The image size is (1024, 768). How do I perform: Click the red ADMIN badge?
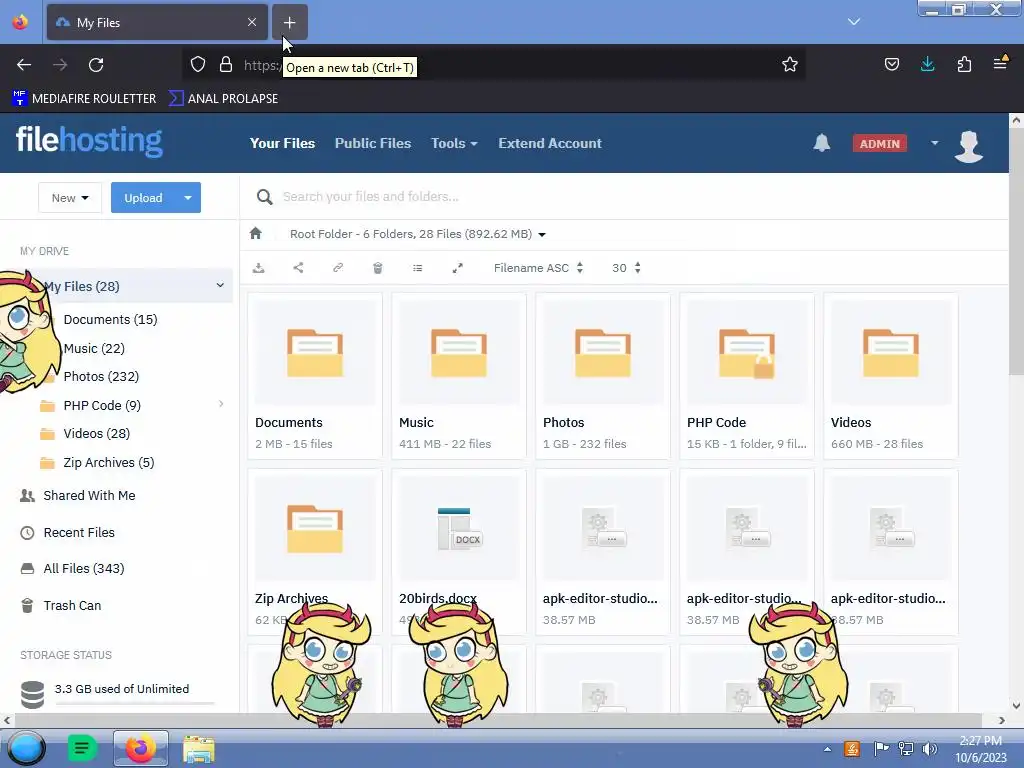[880, 143]
